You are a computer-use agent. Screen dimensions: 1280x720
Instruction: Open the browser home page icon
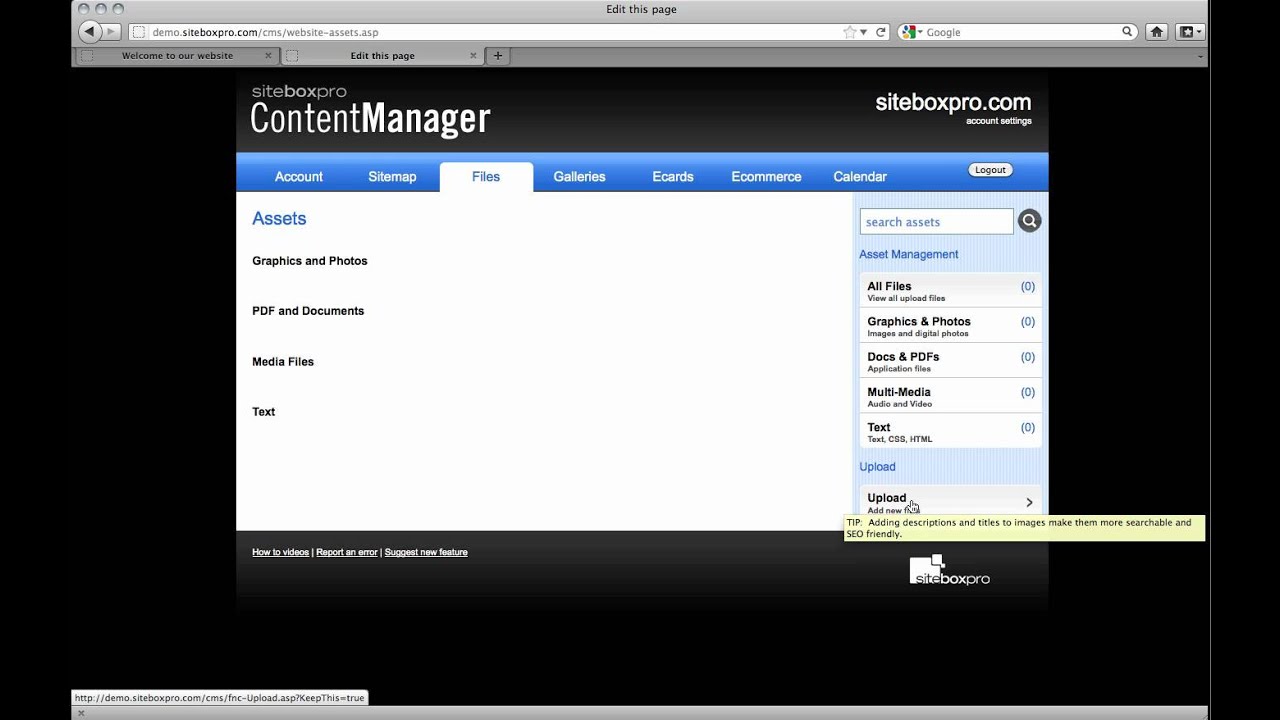click(1157, 32)
